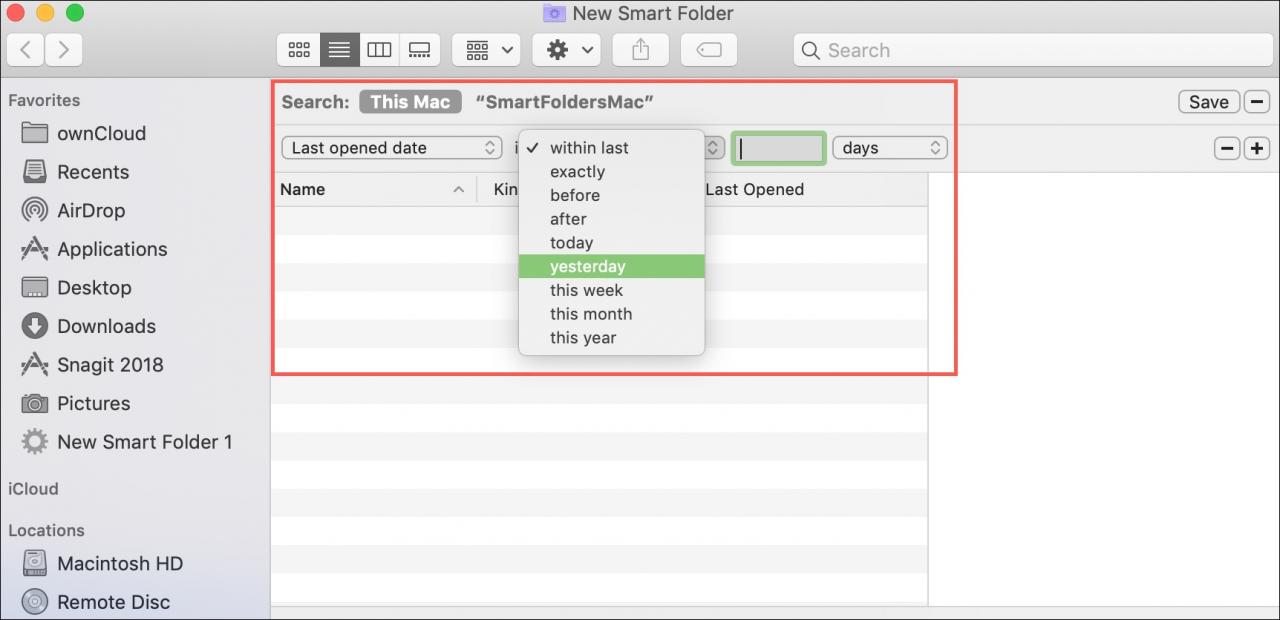The height and width of the screenshot is (620, 1280).
Task: Switch to gallery view
Action: tap(420, 50)
